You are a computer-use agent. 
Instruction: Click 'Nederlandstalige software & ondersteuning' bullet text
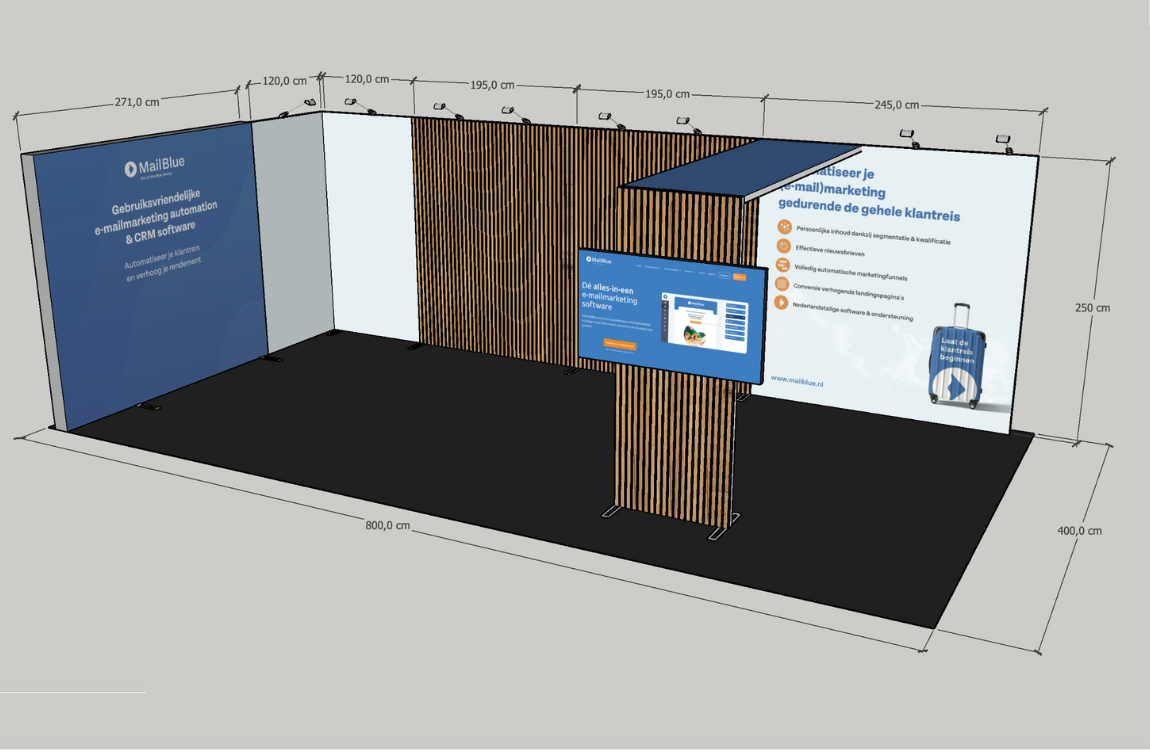(852, 311)
